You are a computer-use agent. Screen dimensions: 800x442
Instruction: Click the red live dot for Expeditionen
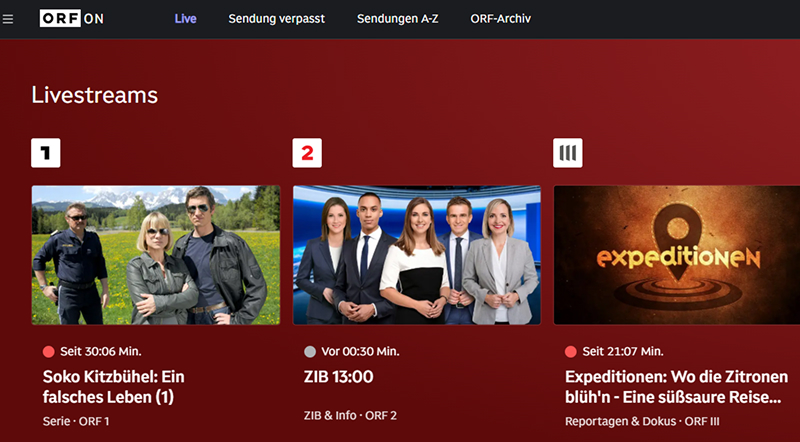pyautogui.click(x=571, y=352)
